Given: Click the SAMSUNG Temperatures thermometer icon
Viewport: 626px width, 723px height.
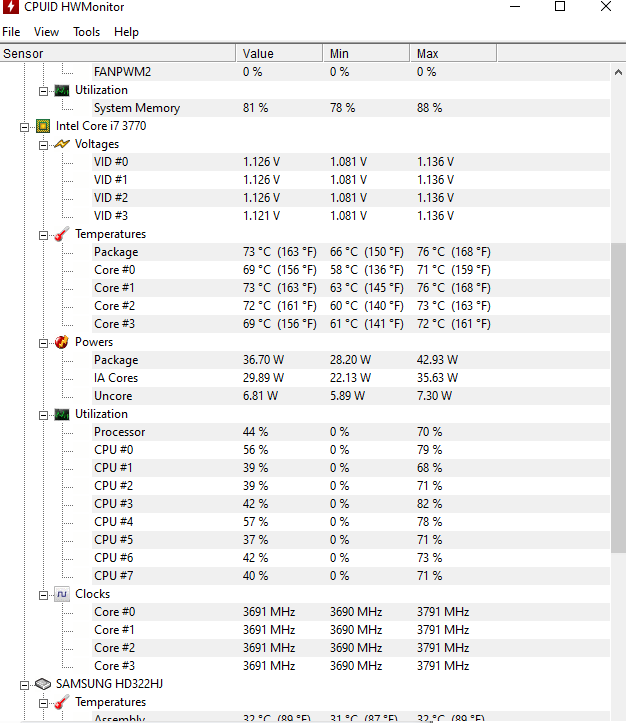Looking at the screenshot, I should coord(62,702).
